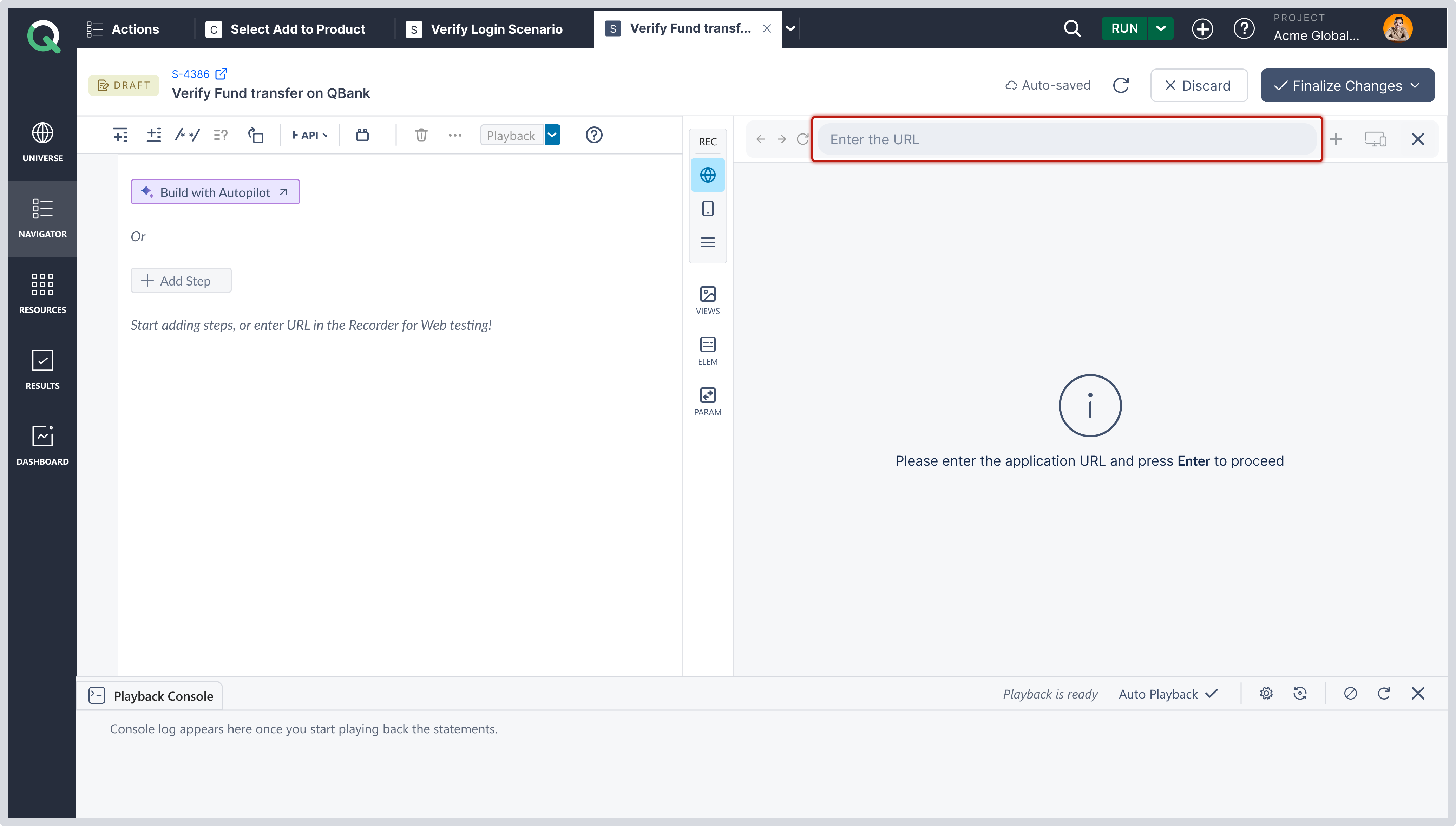Click the playback session reset icon

tap(1299, 693)
